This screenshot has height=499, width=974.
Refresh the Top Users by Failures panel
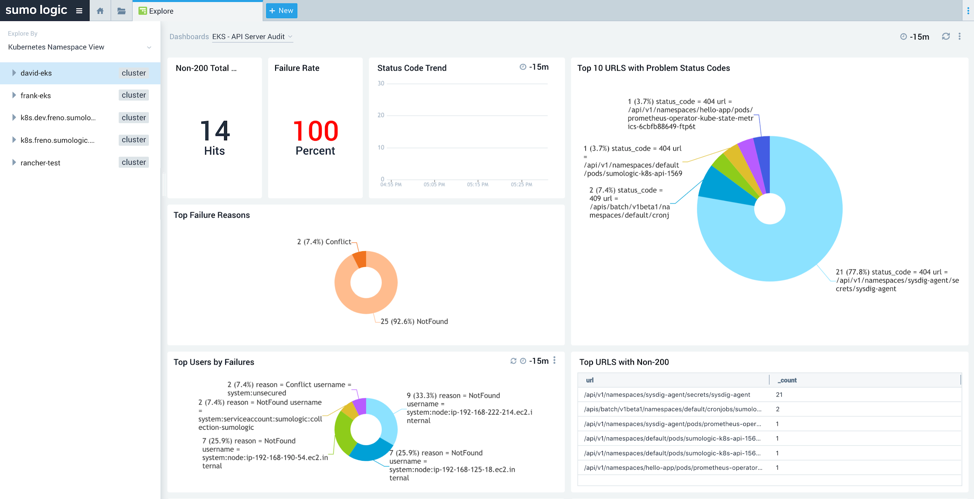pos(513,361)
